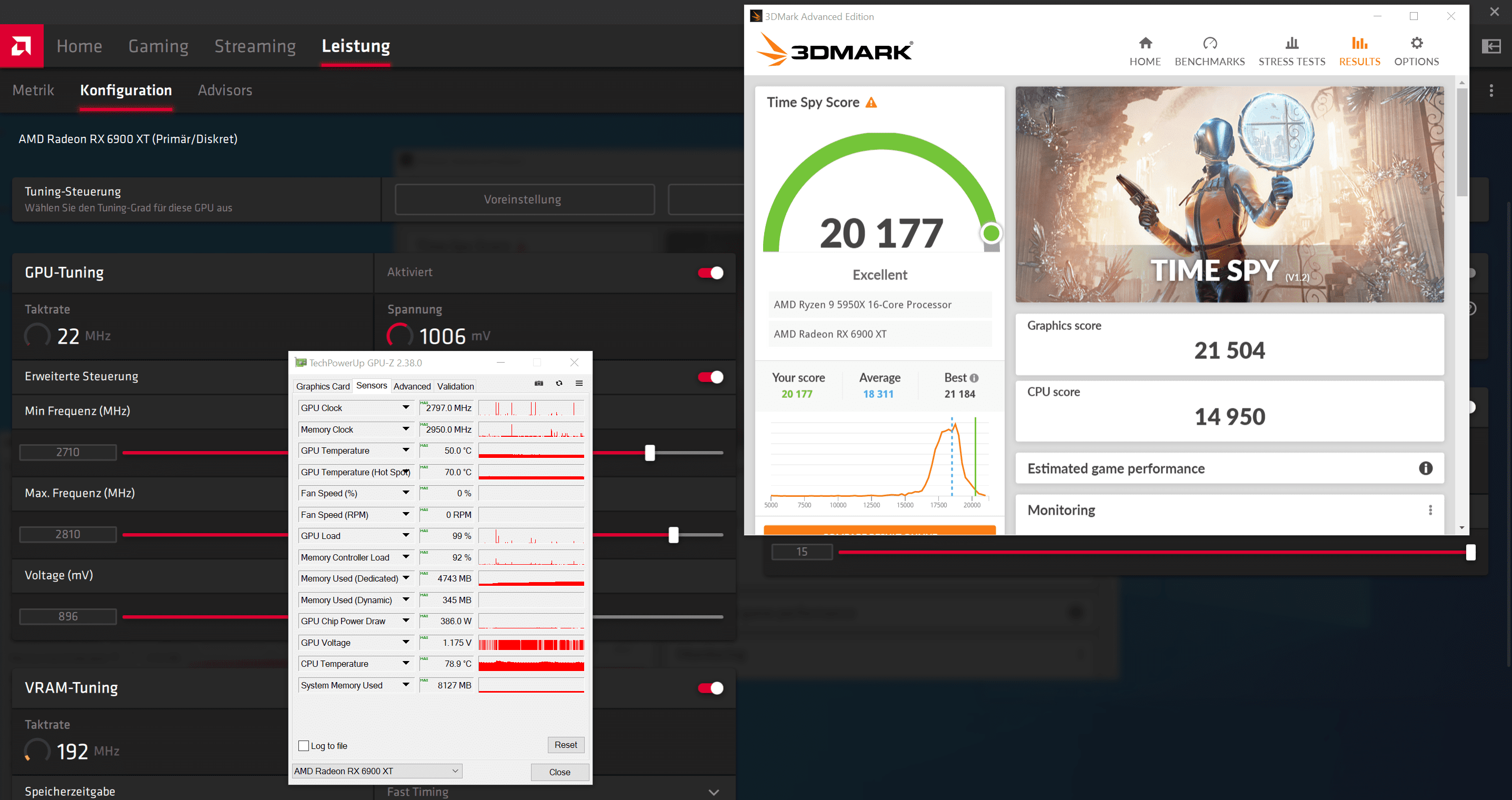
Task: Open 3DMark Options gear icon
Action: (1416, 43)
